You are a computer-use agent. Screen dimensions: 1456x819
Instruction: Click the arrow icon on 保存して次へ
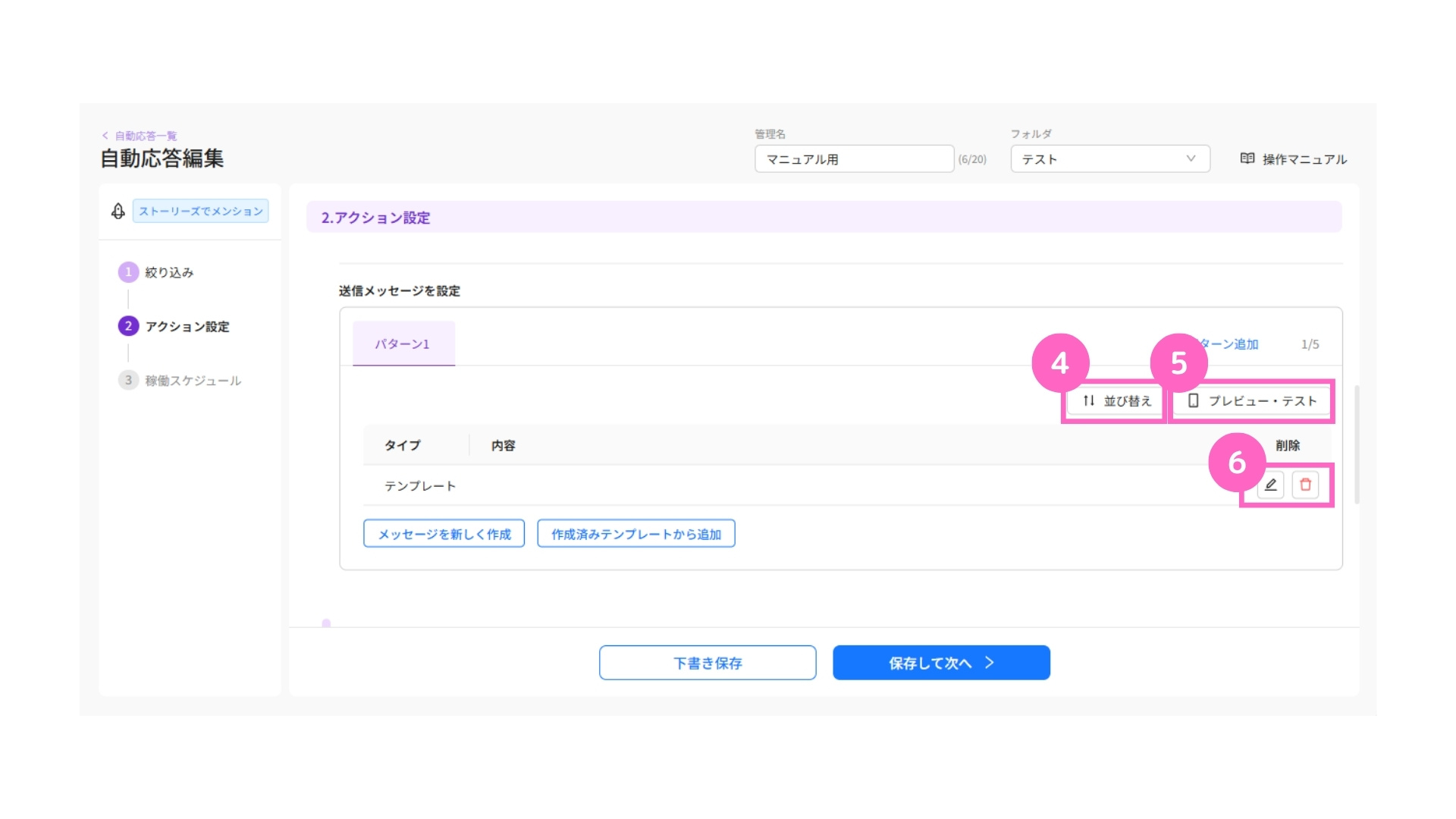point(990,662)
